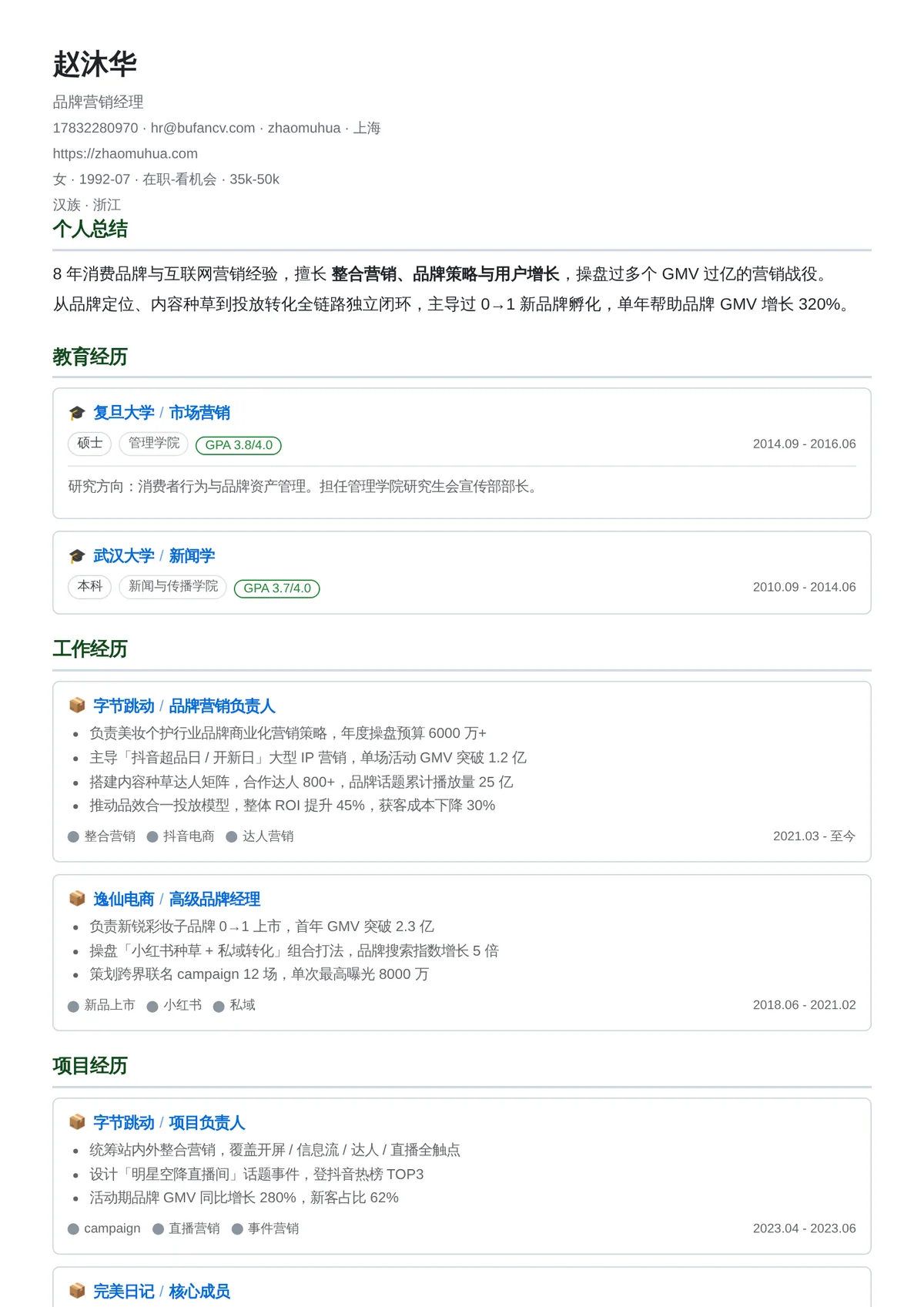Click the graduation cap icon beside 武汉大学
The image size is (924, 1307).
tap(77, 556)
